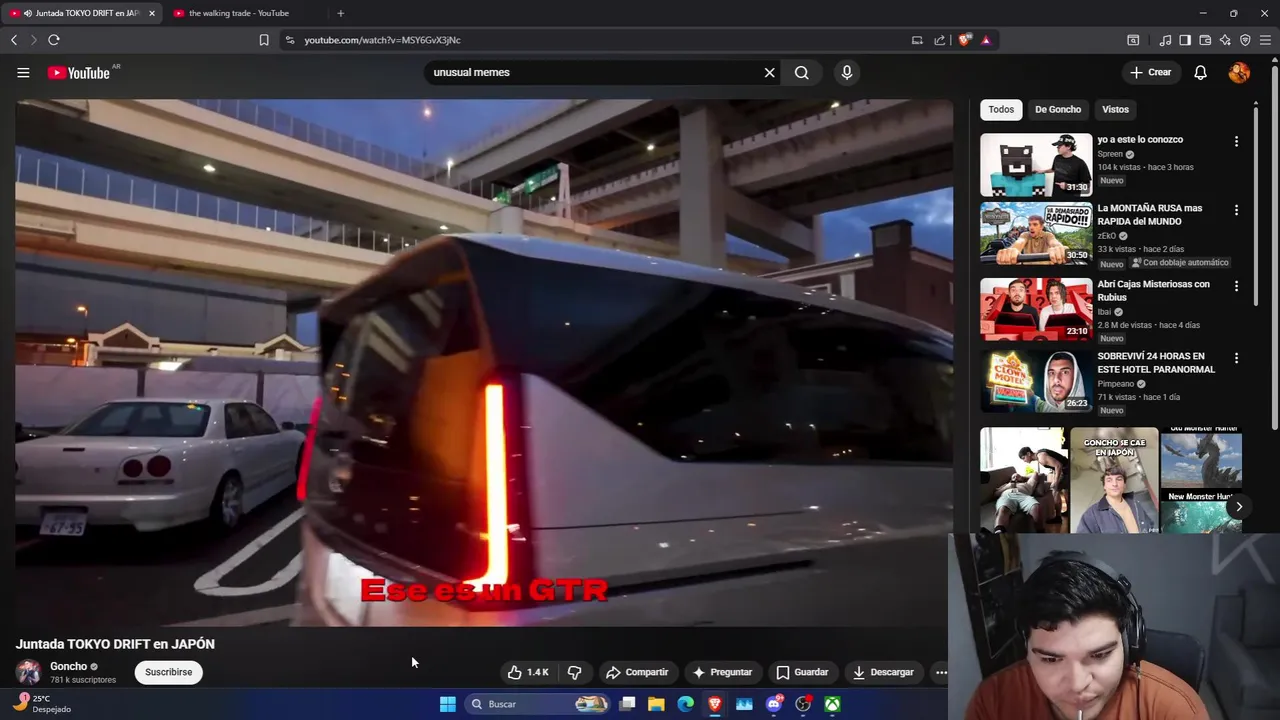The height and width of the screenshot is (720, 1280).
Task: Click the address bar URL
Action: pos(382,40)
